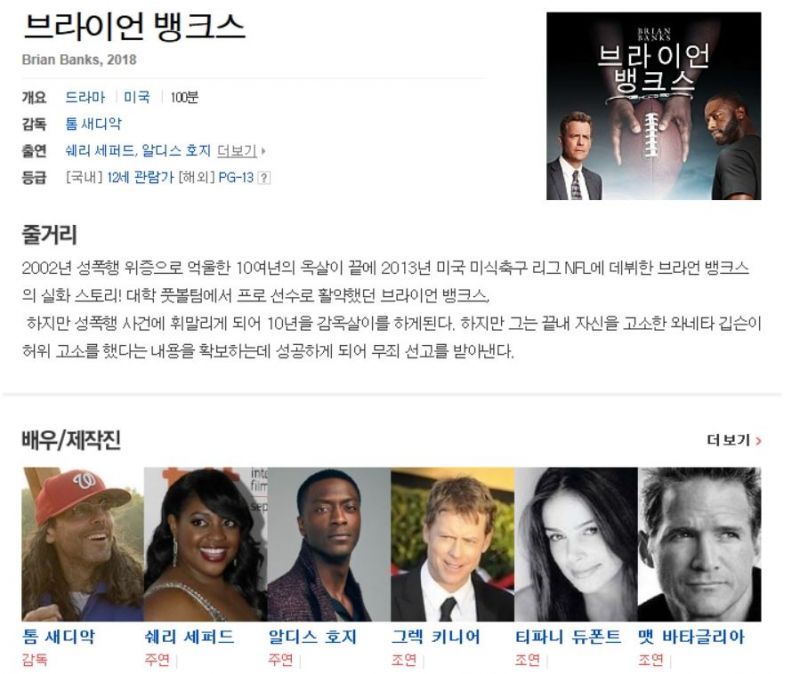800x674 pixels.
Task: Open 알디스 호지 actor photo
Action: [x=329, y=544]
